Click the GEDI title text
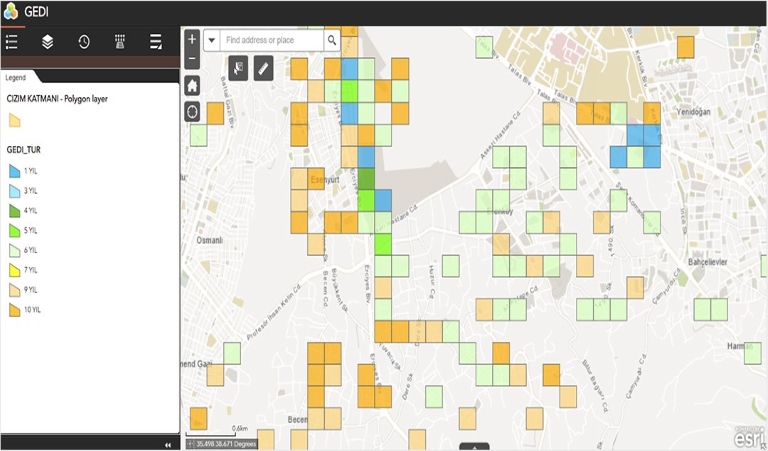Image resolution: width=768 pixels, height=451 pixels. pos(36,12)
